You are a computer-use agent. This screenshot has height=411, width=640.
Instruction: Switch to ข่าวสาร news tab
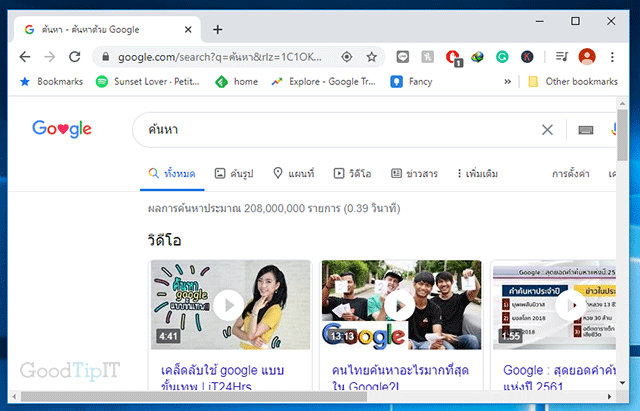(x=414, y=173)
